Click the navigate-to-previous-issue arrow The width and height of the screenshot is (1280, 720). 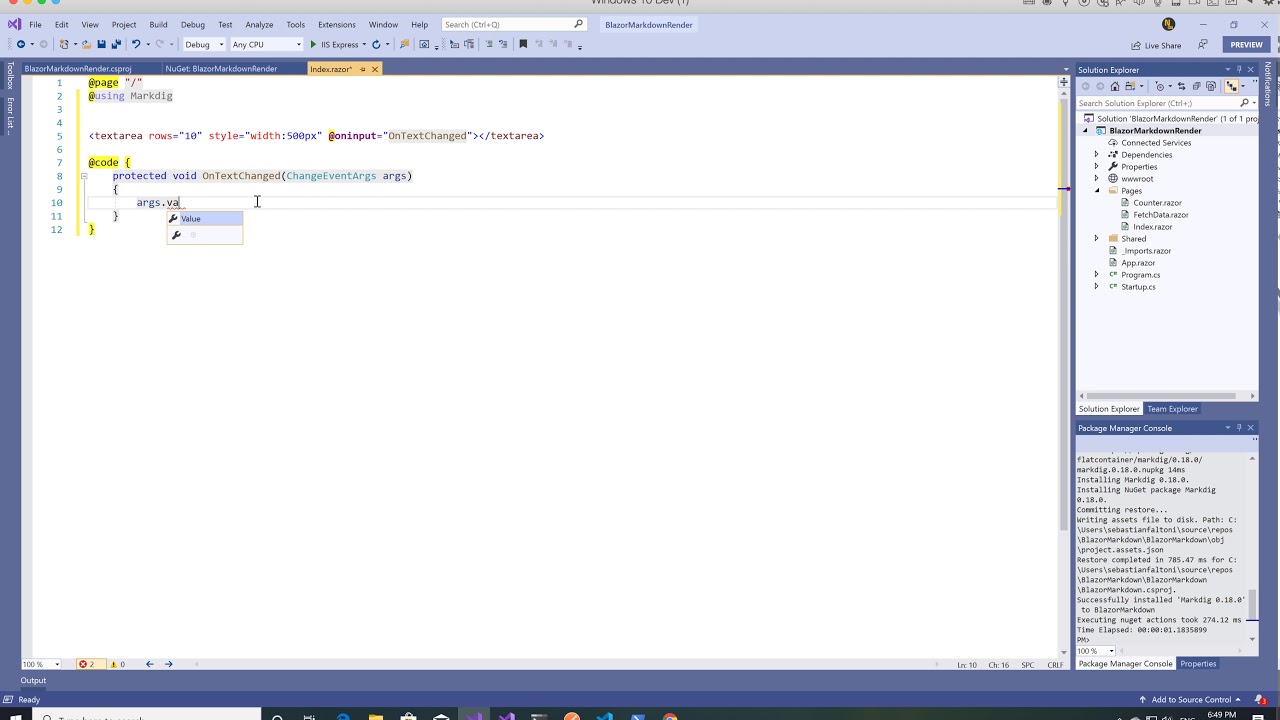(x=149, y=664)
